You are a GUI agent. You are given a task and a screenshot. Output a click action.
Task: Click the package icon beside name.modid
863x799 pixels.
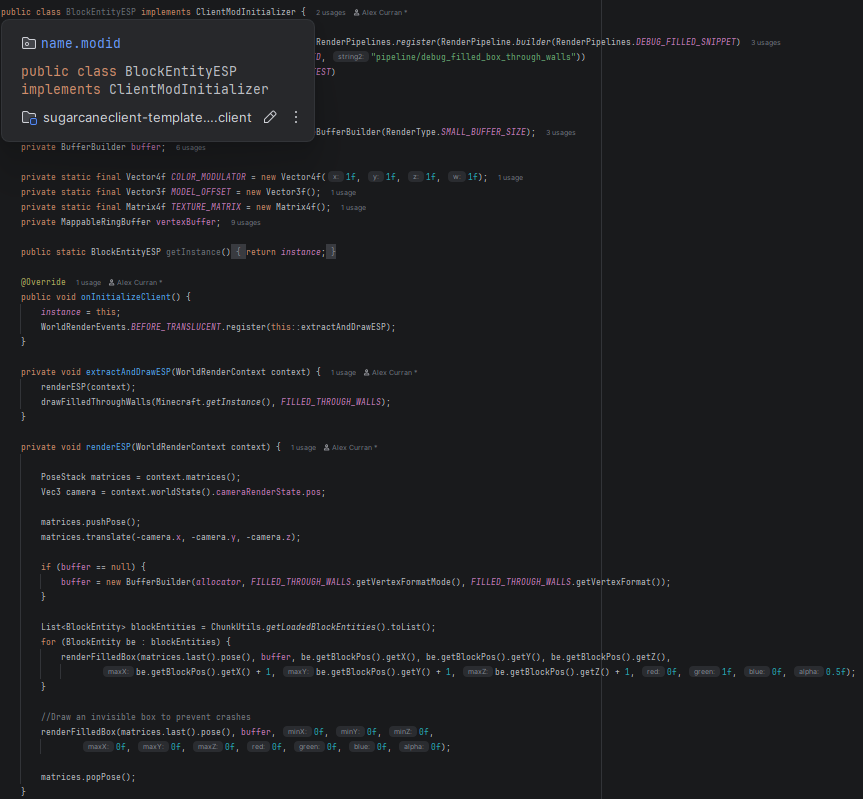[x=28, y=44]
